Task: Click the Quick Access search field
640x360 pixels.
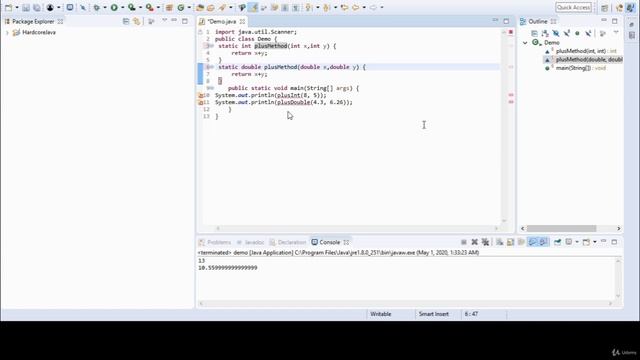Action: pos(573,7)
